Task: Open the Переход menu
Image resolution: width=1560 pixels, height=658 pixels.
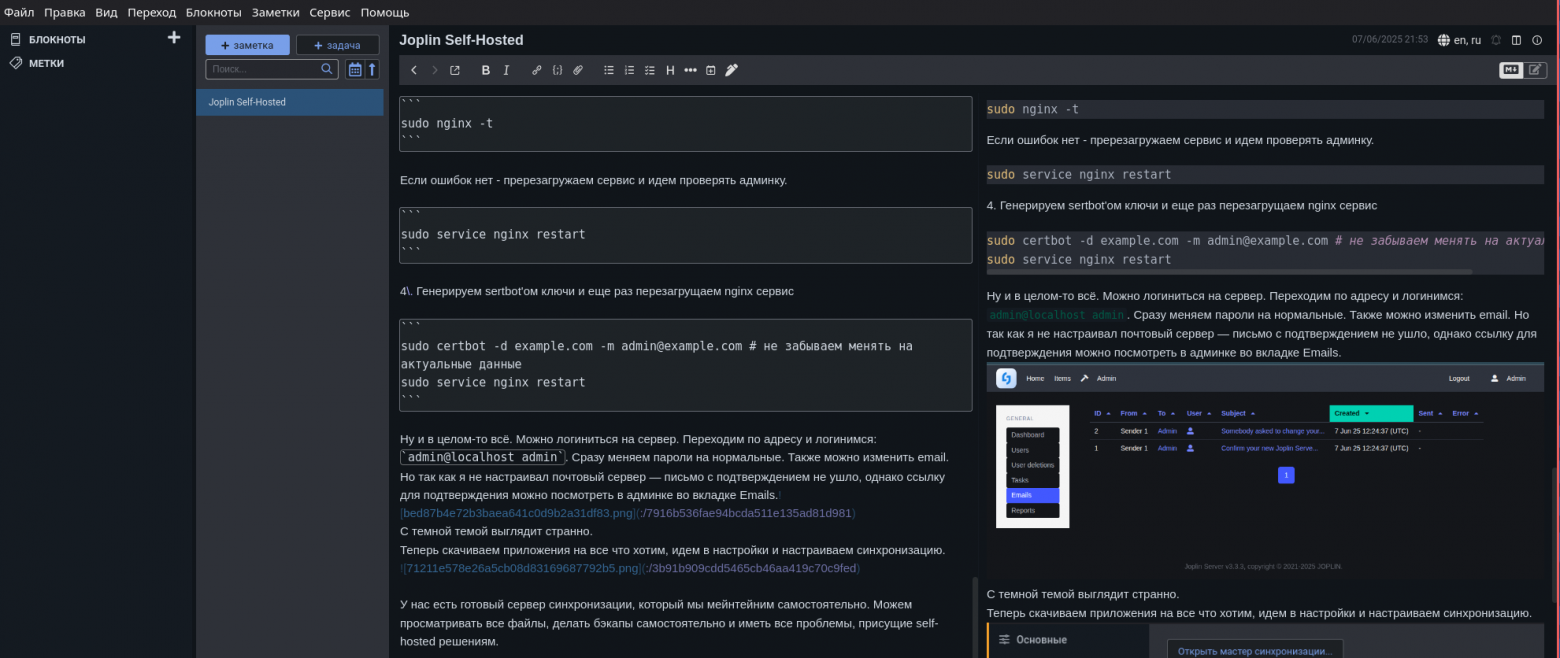Action: point(152,12)
